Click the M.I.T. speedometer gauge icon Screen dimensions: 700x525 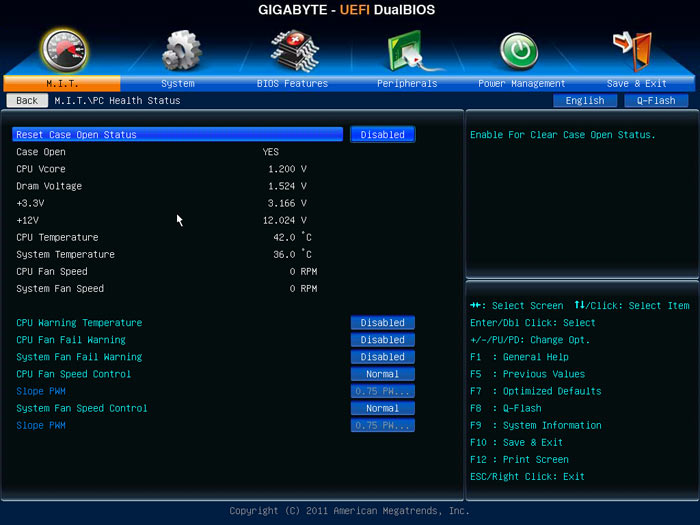pos(64,51)
